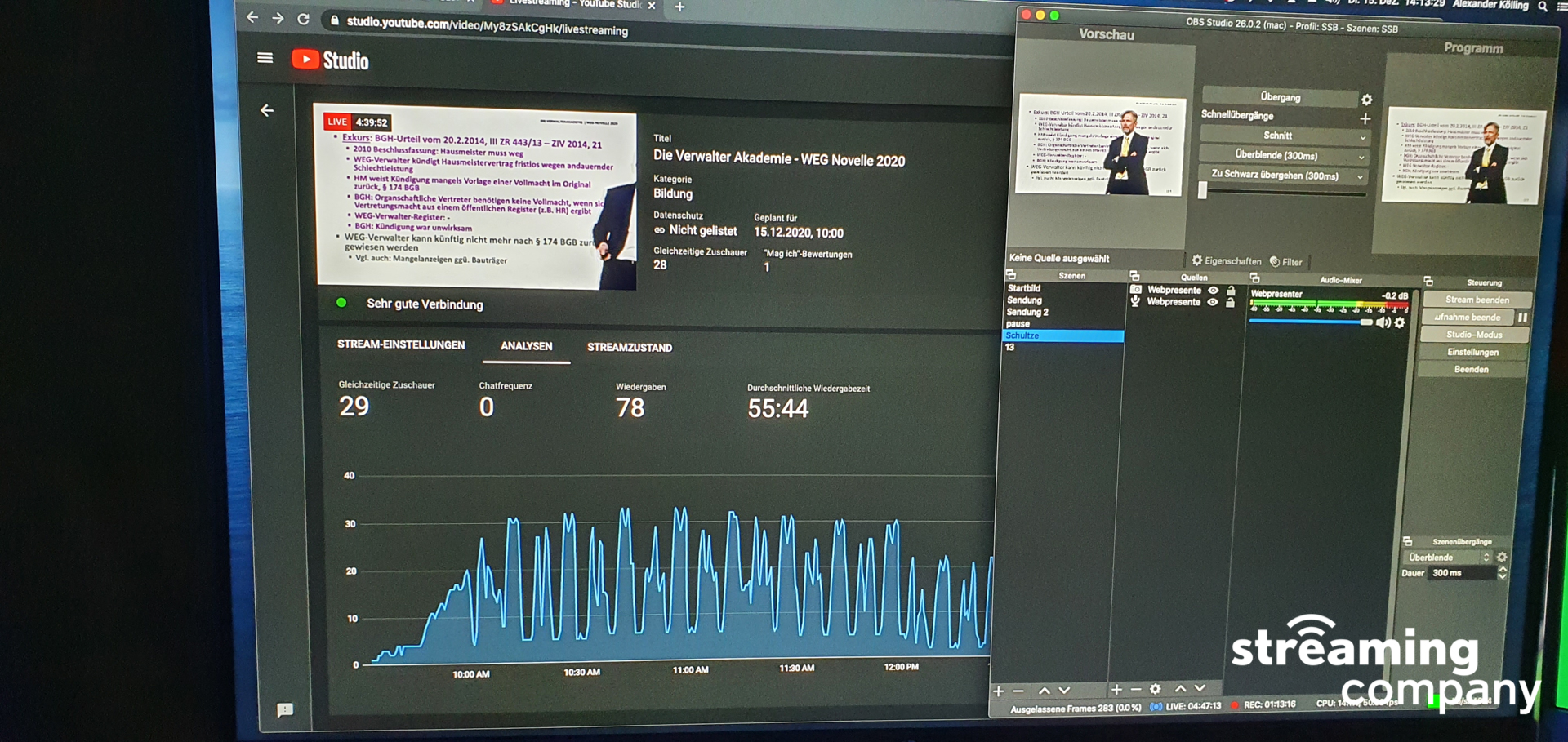Open OBS Einstellungen

(x=1472, y=352)
